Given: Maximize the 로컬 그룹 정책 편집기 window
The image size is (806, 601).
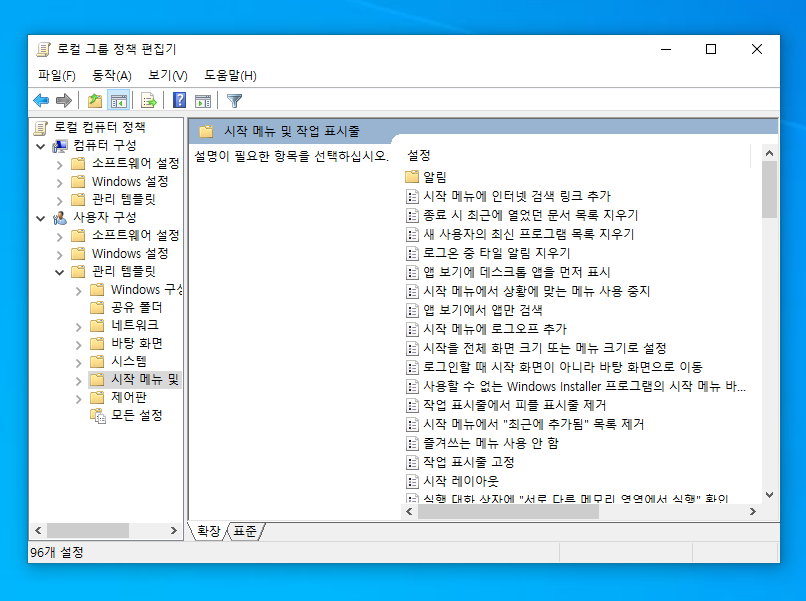Looking at the screenshot, I should (711, 49).
